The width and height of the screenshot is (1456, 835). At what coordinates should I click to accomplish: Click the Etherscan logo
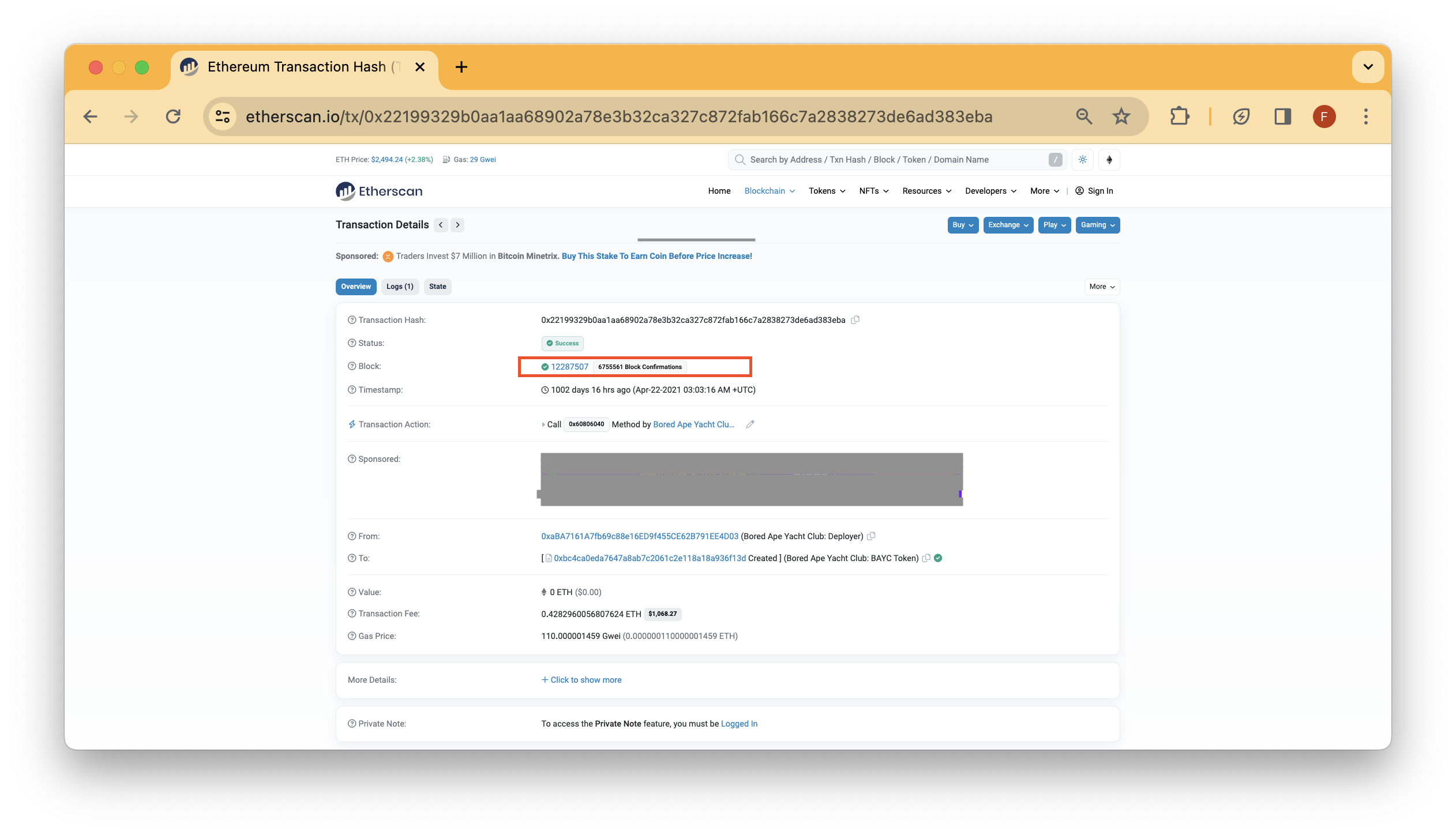pos(379,191)
